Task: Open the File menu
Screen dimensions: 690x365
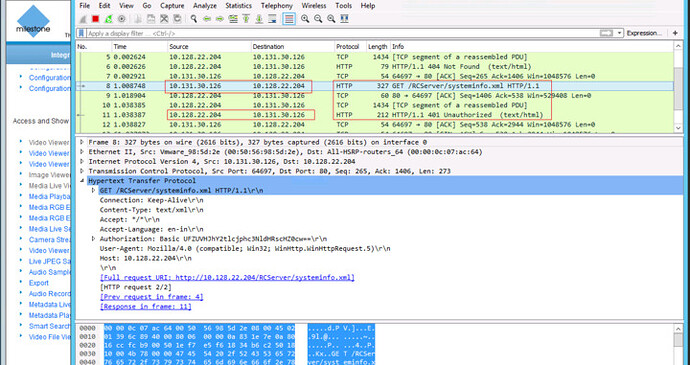Action: click(x=84, y=6)
